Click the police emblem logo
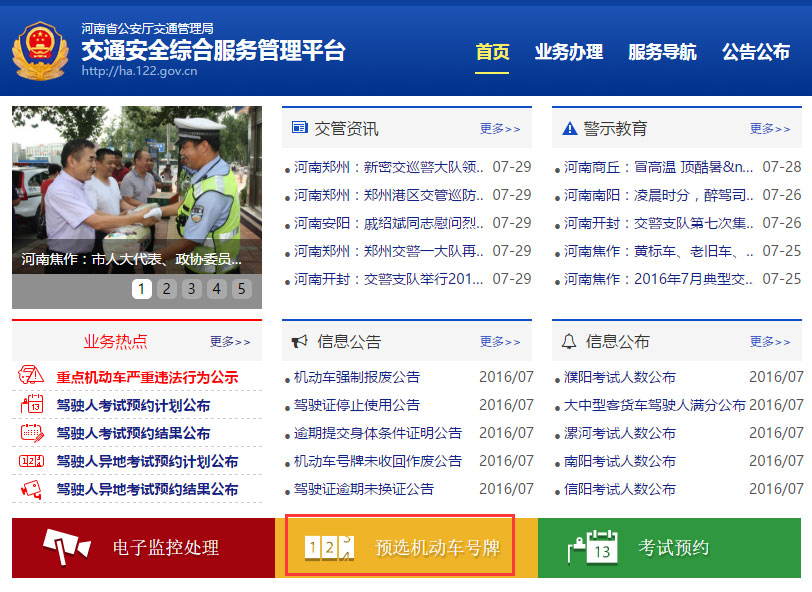Image resolution: width=812 pixels, height=592 pixels. click(38, 47)
